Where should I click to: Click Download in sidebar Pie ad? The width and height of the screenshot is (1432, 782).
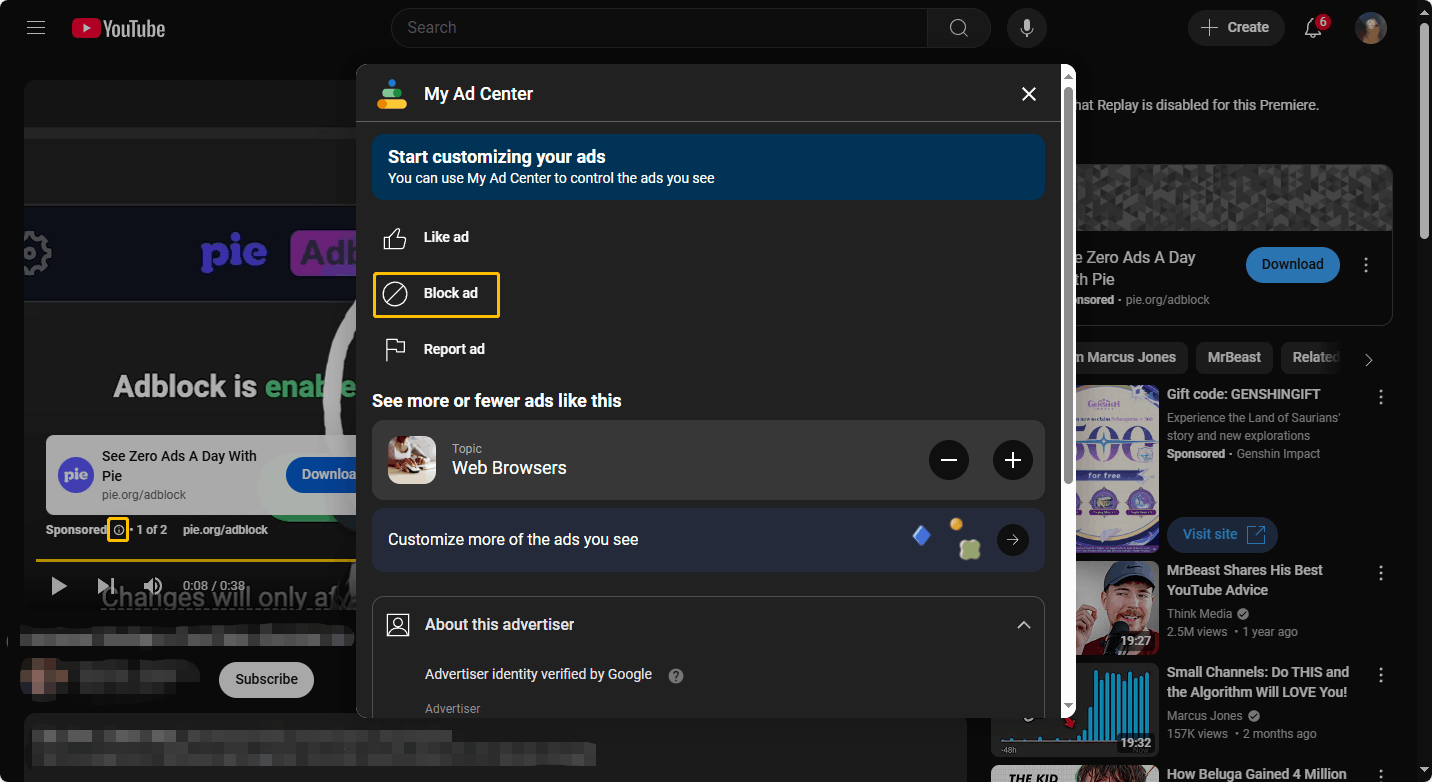(x=1292, y=265)
